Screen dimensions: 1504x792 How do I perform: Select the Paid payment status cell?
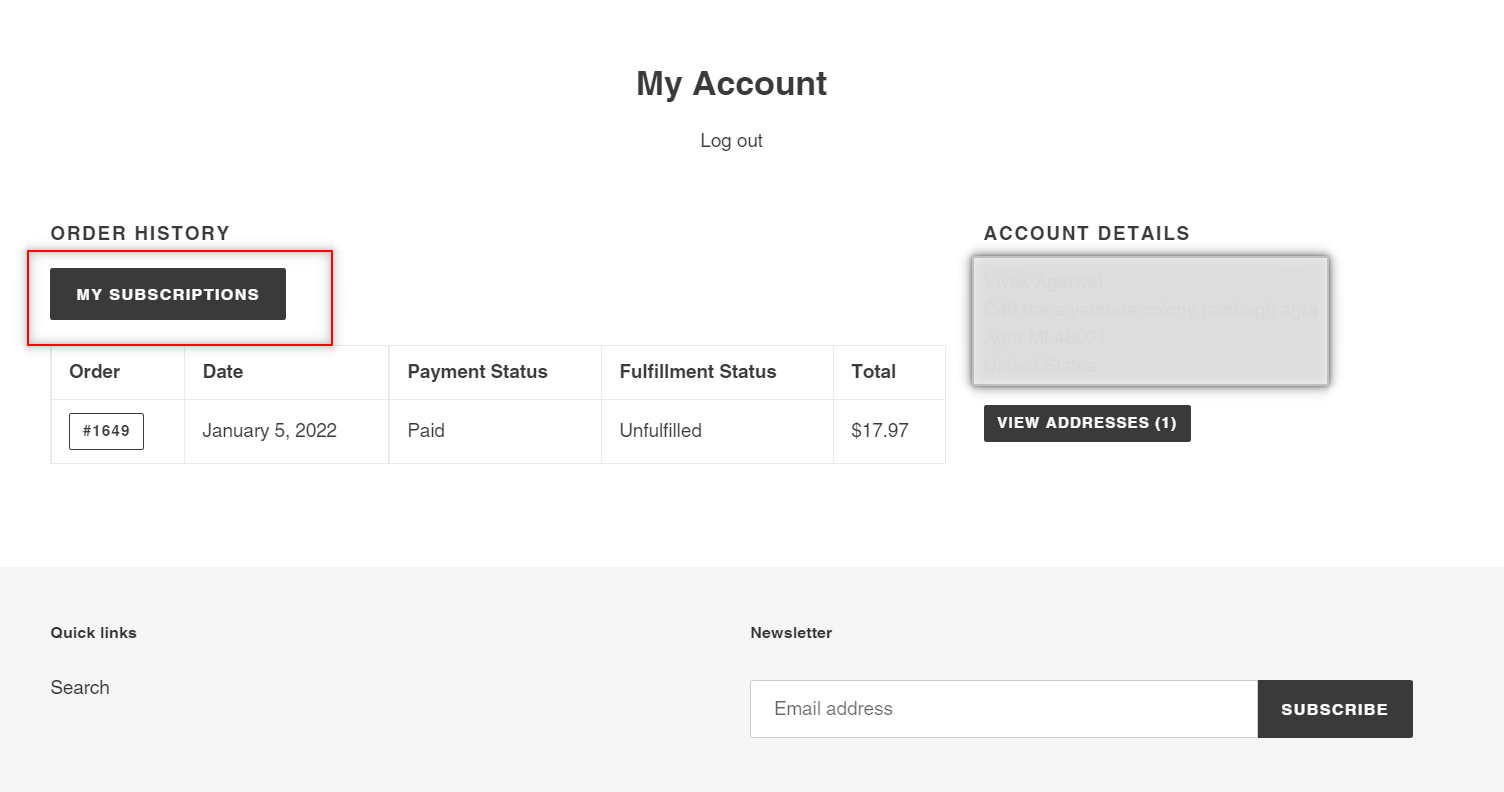[x=426, y=431]
